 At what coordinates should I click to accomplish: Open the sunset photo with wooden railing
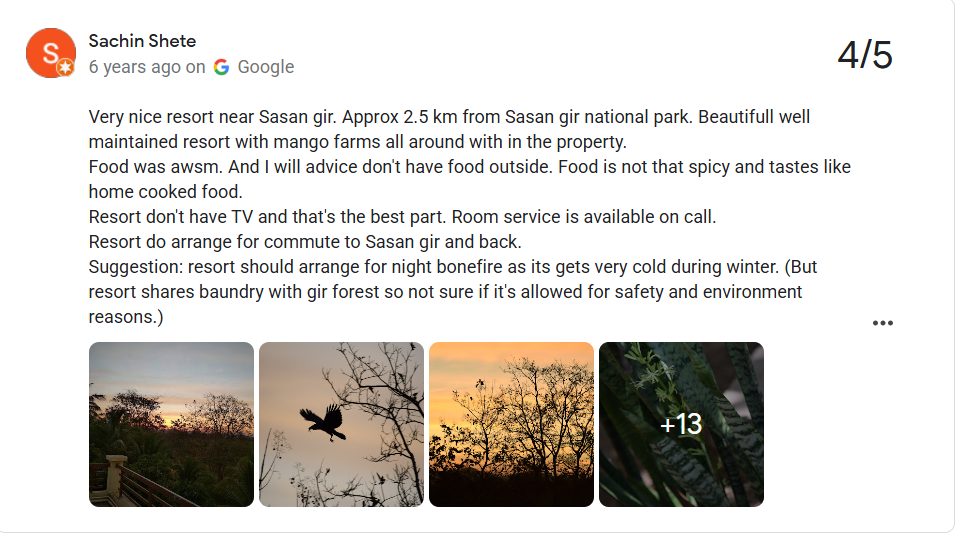[172, 424]
